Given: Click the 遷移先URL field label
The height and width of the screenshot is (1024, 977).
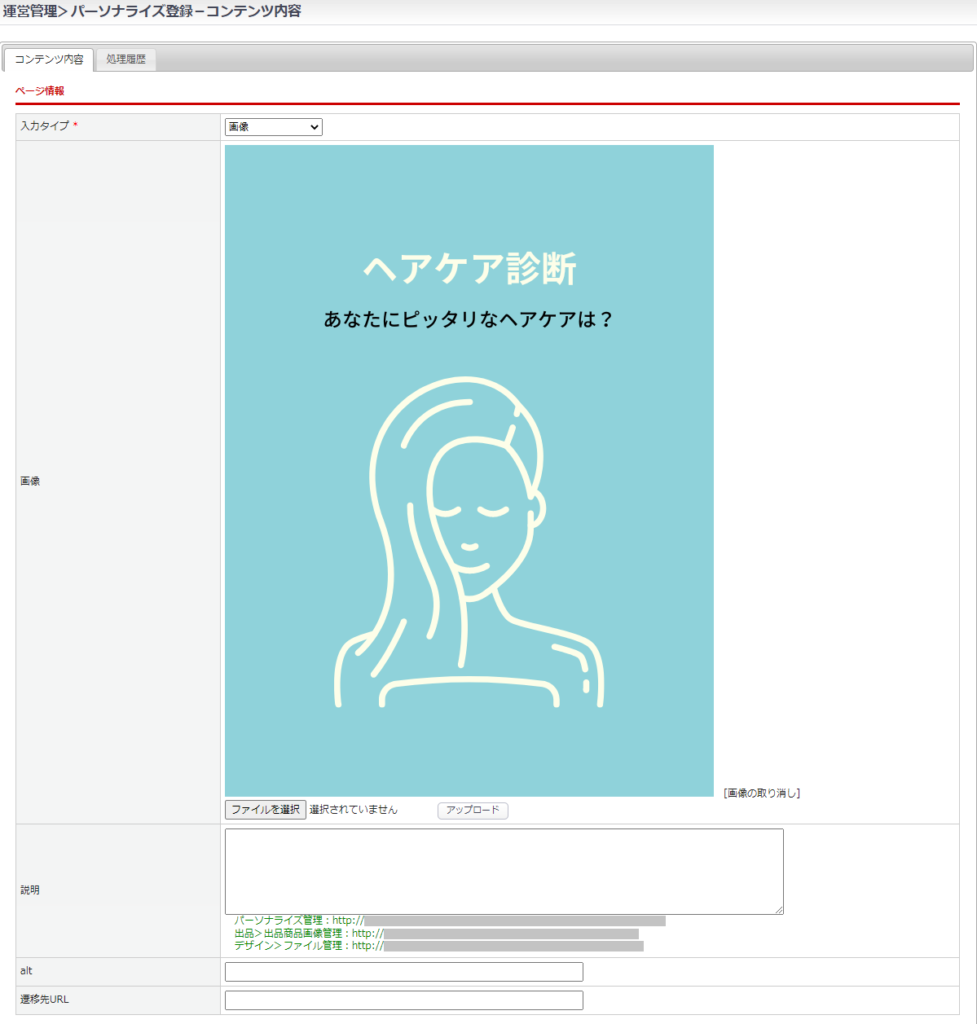Looking at the screenshot, I should pyautogui.click(x=44, y=1000).
